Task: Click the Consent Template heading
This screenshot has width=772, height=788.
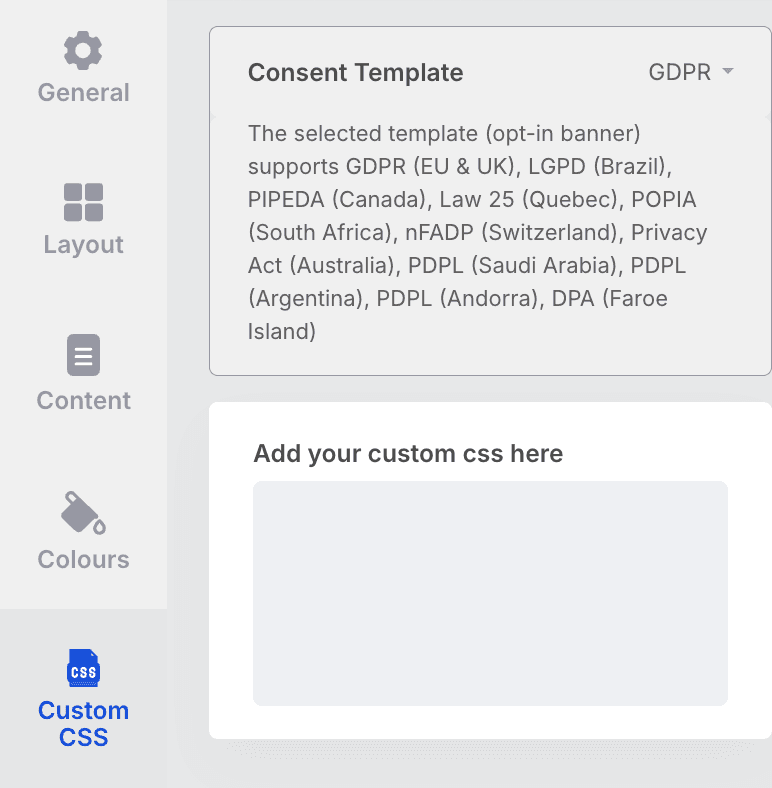Action: coord(355,72)
